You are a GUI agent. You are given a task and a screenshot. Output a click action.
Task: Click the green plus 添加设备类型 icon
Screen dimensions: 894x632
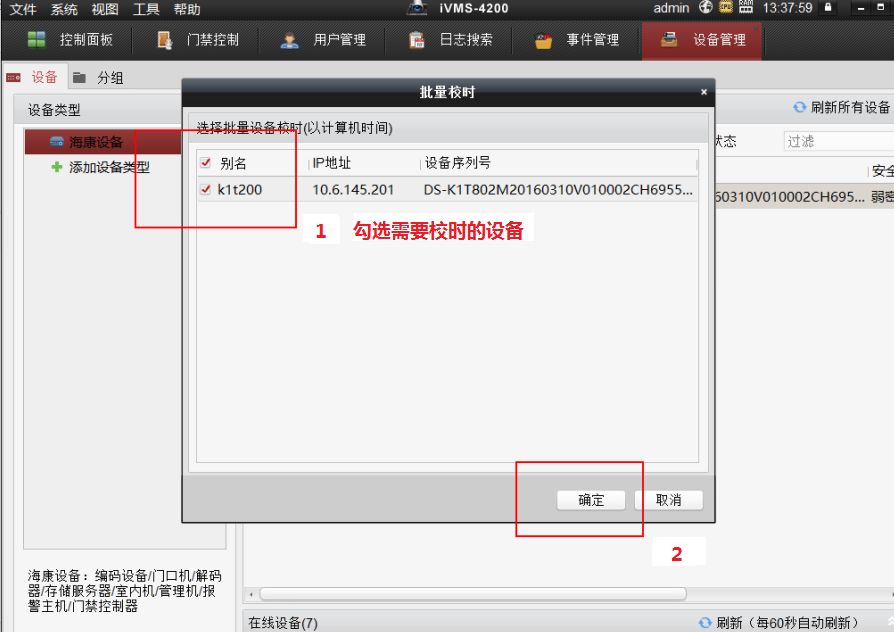click(x=57, y=167)
